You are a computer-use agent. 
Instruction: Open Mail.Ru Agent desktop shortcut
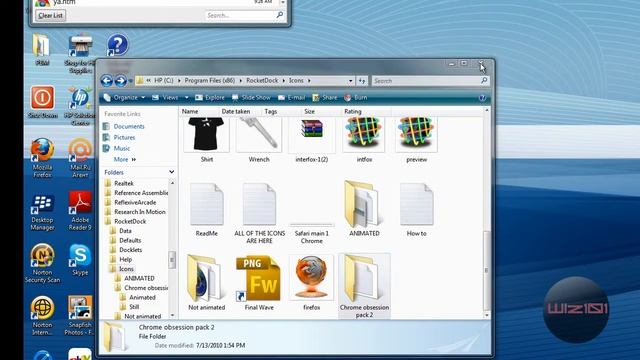click(x=80, y=158)
